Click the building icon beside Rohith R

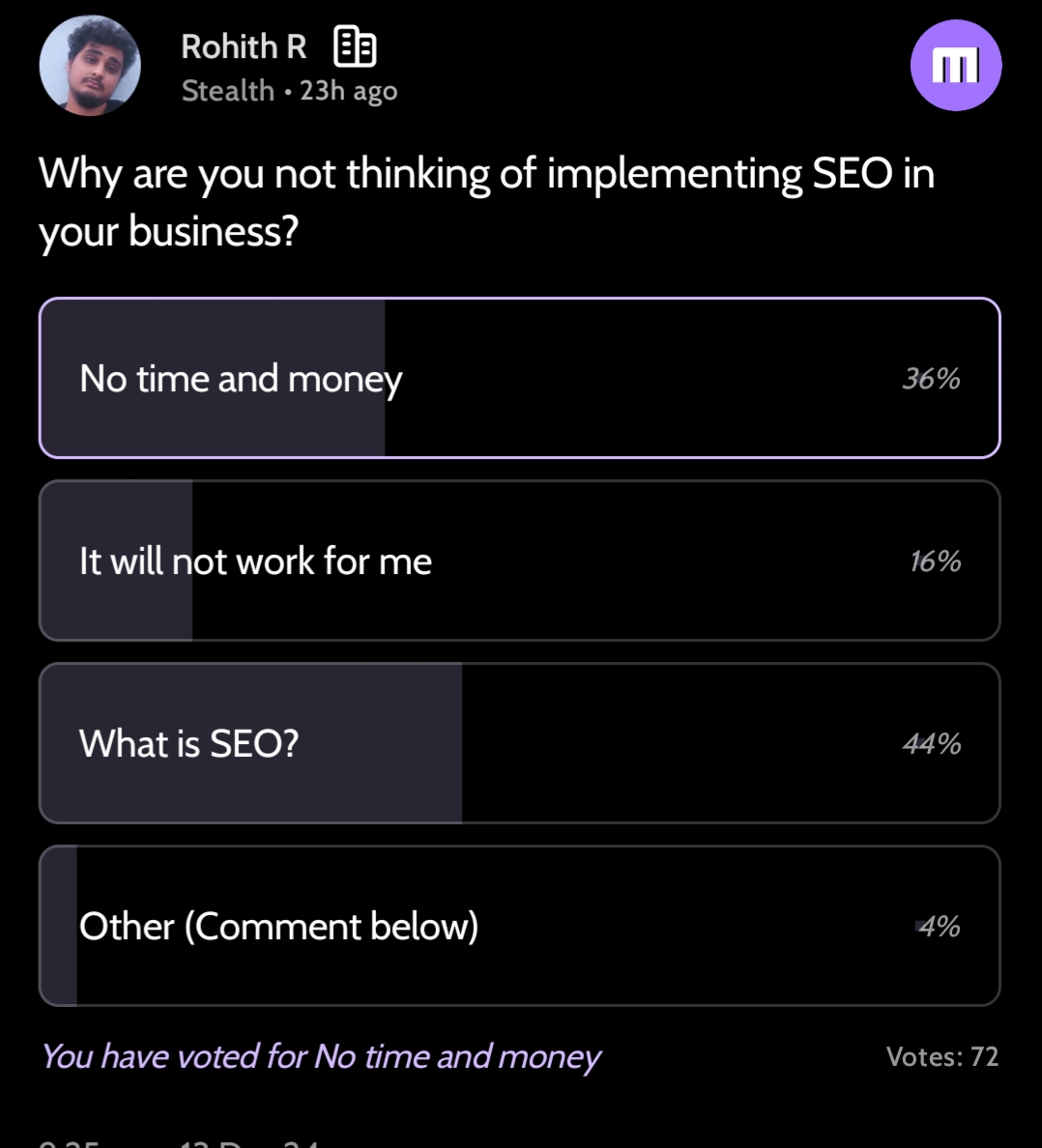[x=354, y=46]
